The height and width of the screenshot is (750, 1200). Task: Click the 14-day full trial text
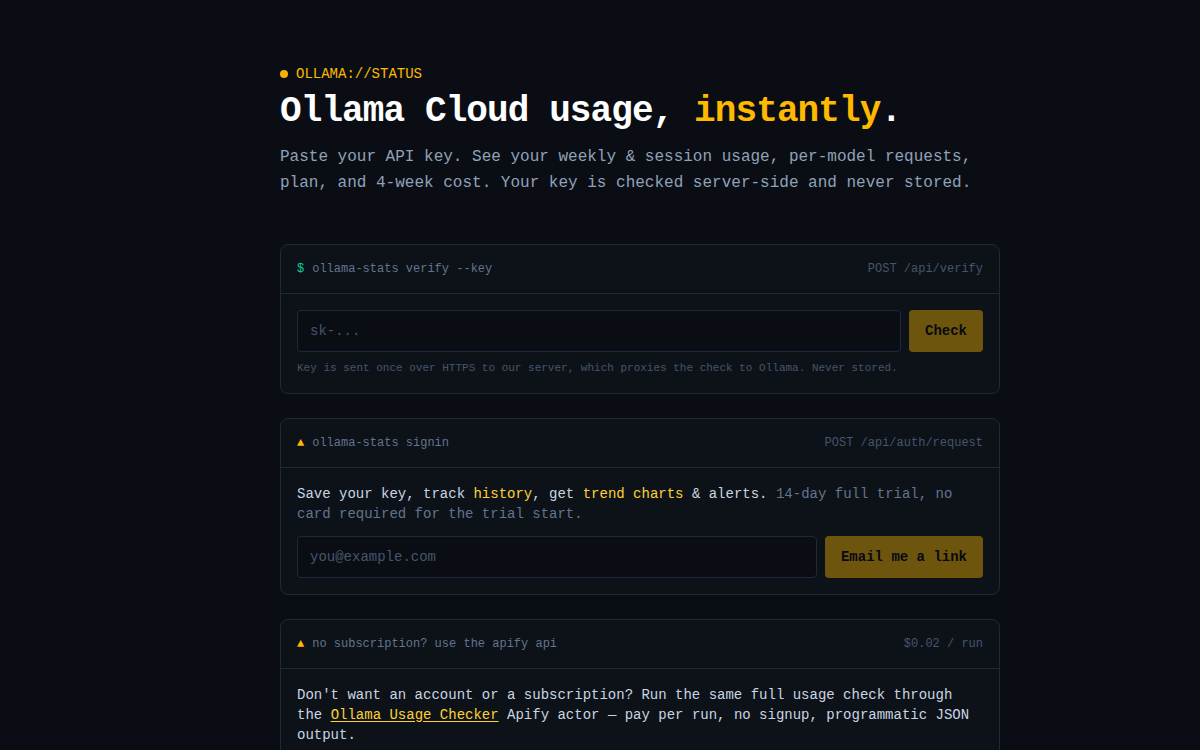[625, 503]
